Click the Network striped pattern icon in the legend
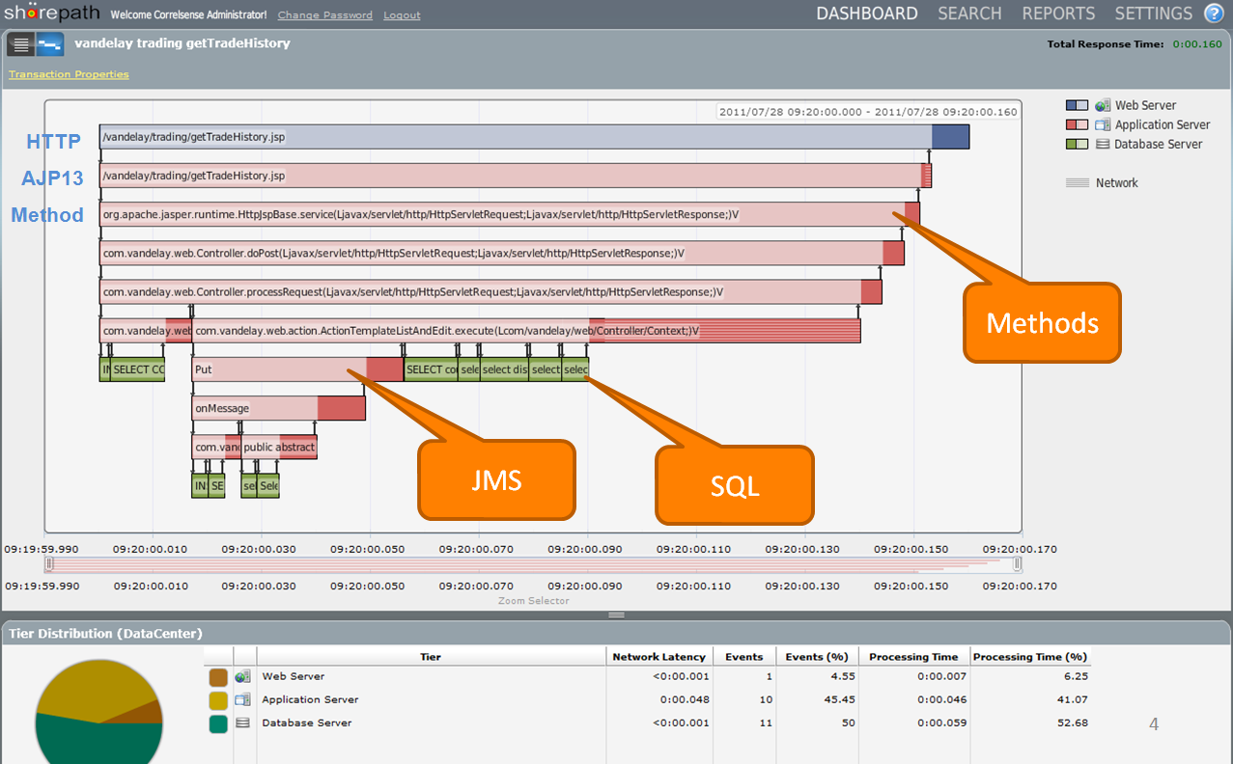 click(x=1077, y=183)
